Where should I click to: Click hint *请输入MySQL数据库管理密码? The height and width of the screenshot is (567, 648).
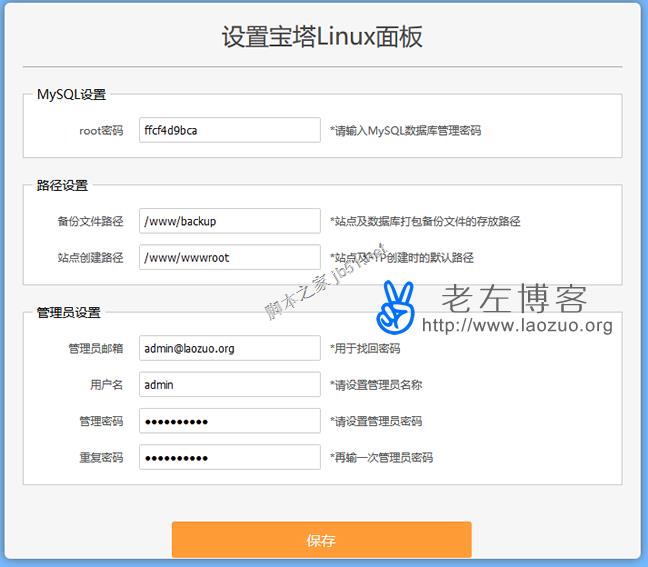405,131
